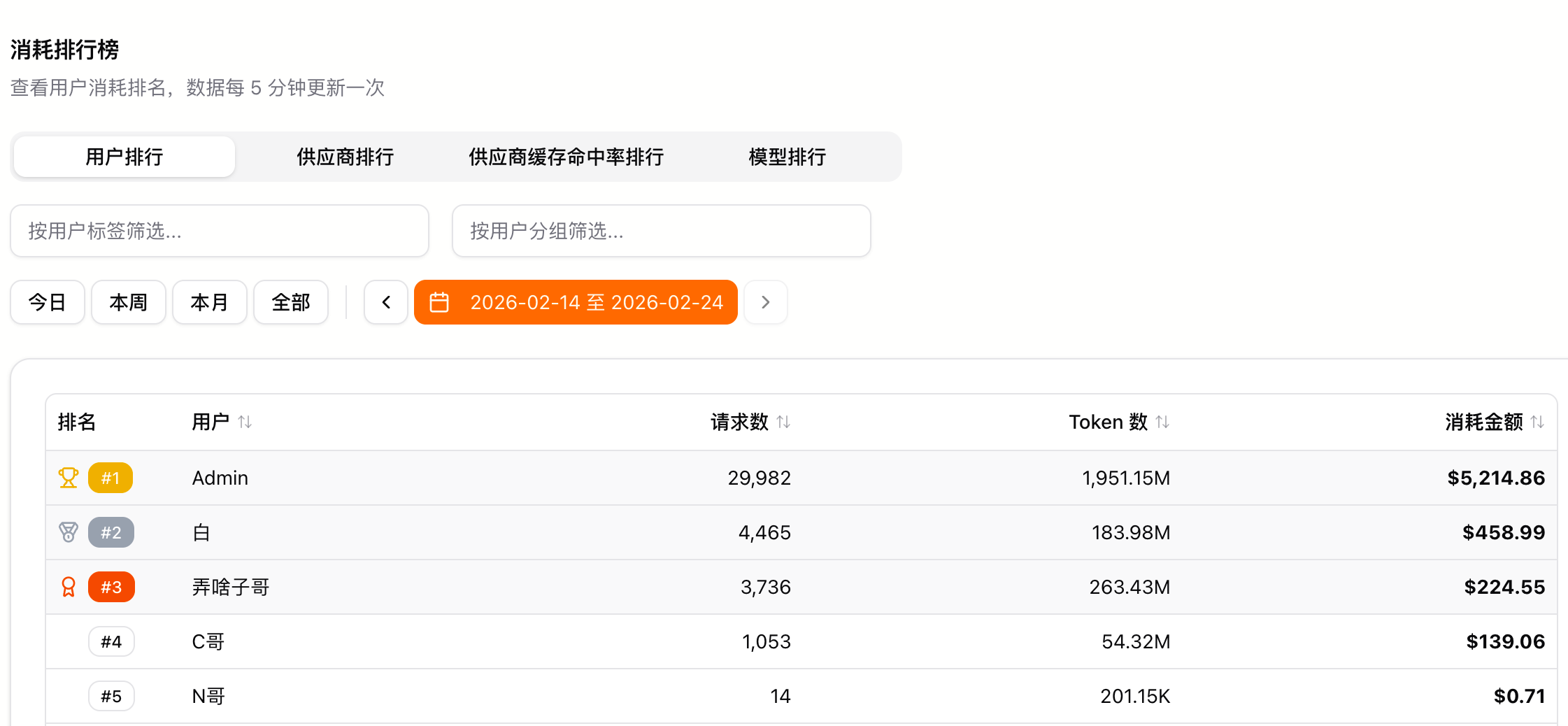Click the orange ribbon icon for rank #3
This screenshot has width=1568, height=726.
68,587
